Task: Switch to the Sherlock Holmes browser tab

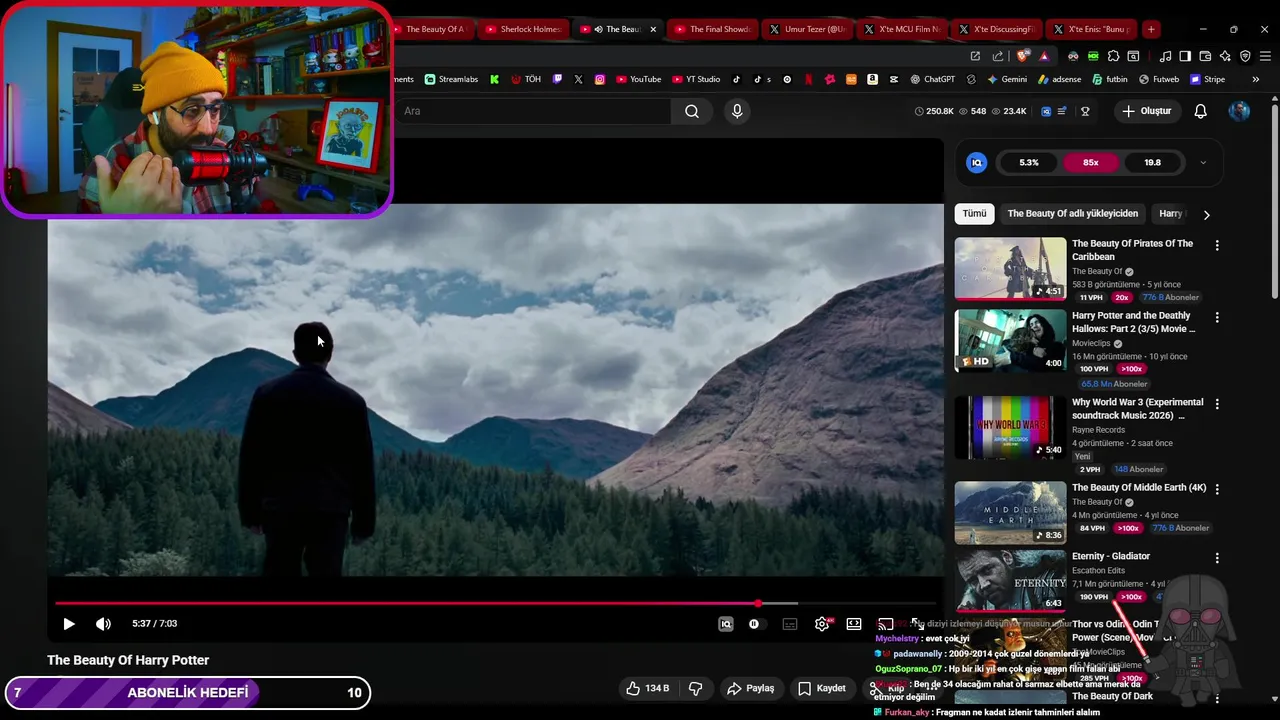Action: (x=524, y=29)
